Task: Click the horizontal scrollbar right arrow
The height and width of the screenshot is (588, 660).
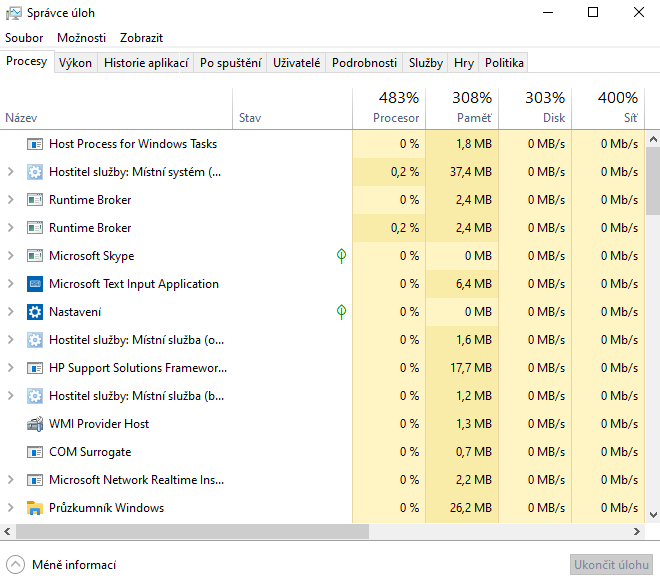Action: pyautogui.click(x=637, y=532)
